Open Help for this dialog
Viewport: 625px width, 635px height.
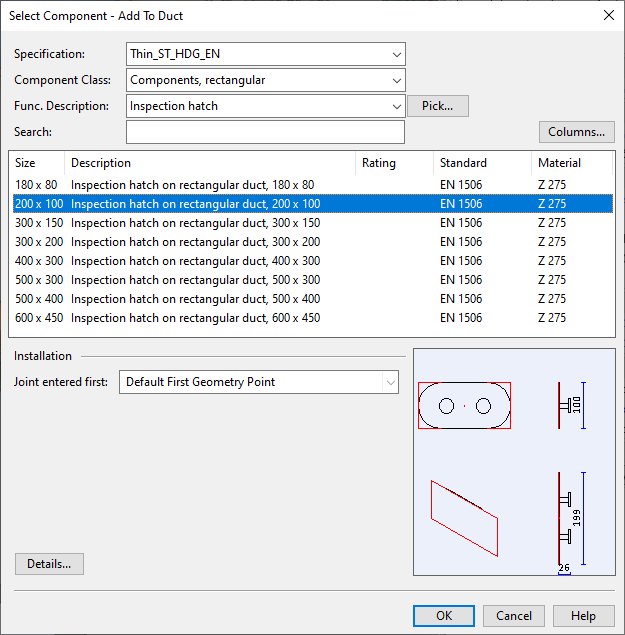583,616
